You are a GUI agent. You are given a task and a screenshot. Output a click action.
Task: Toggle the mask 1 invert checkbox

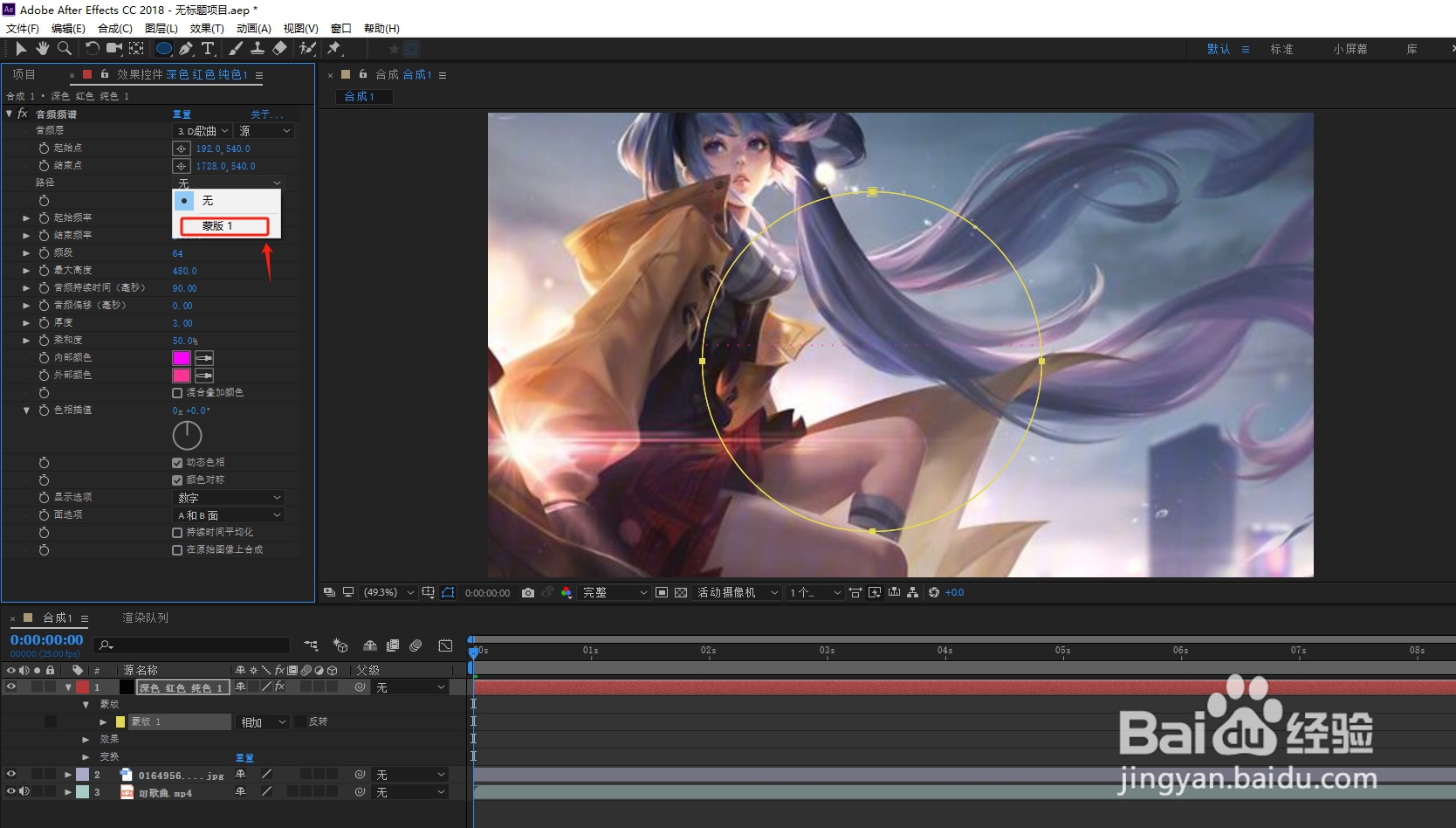300,721
